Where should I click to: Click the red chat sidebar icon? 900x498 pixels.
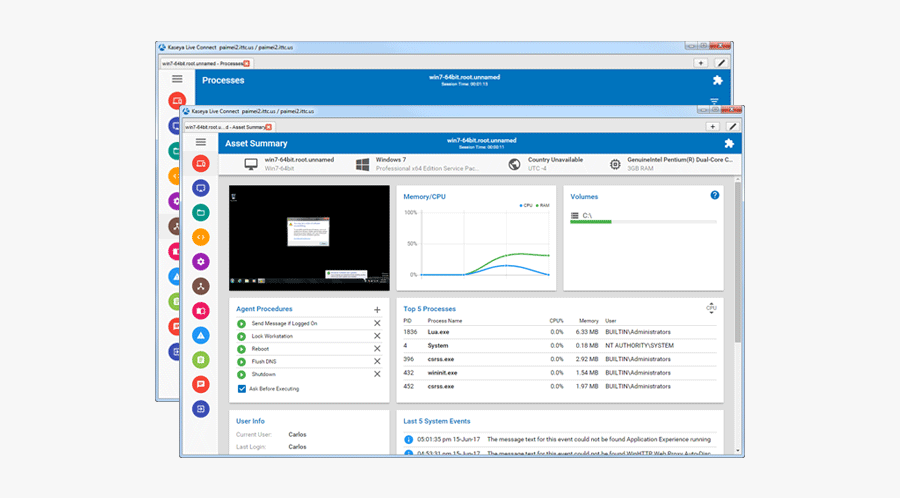coord(201,384)
